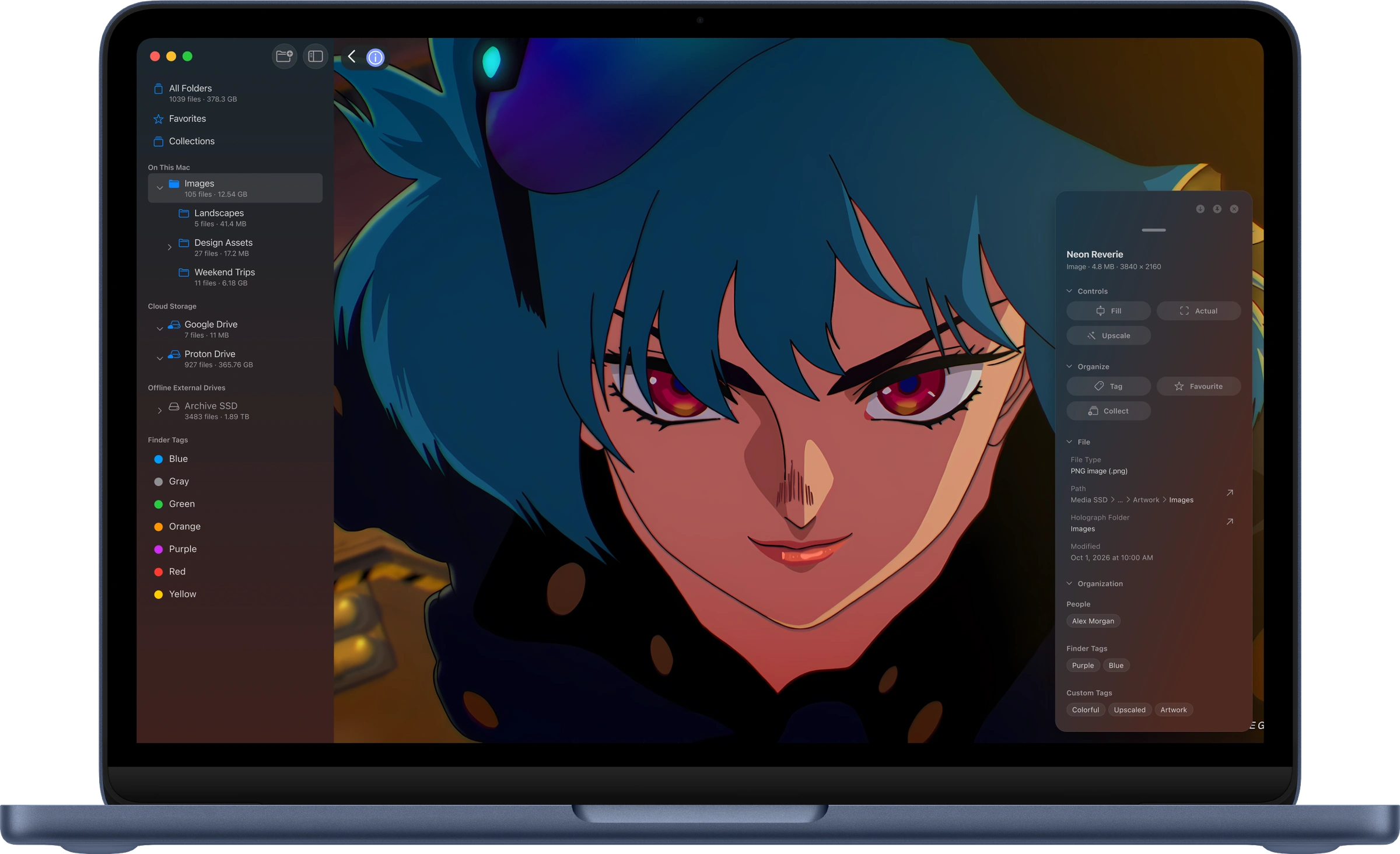Select the Gray Finder tag
Viewport: 1400px width, 854px height.
click(x=235, y=482)
